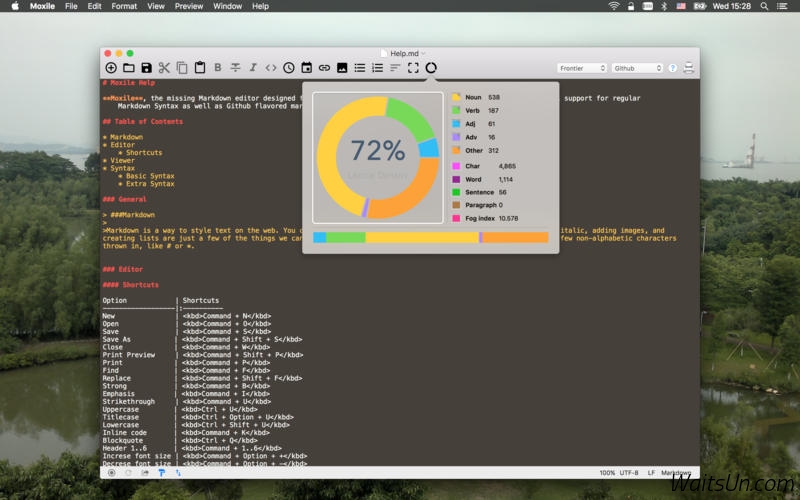The width and height of the screenshot is (800, 500).
Task: Insert an image with the picture icon
Action: 342,68
